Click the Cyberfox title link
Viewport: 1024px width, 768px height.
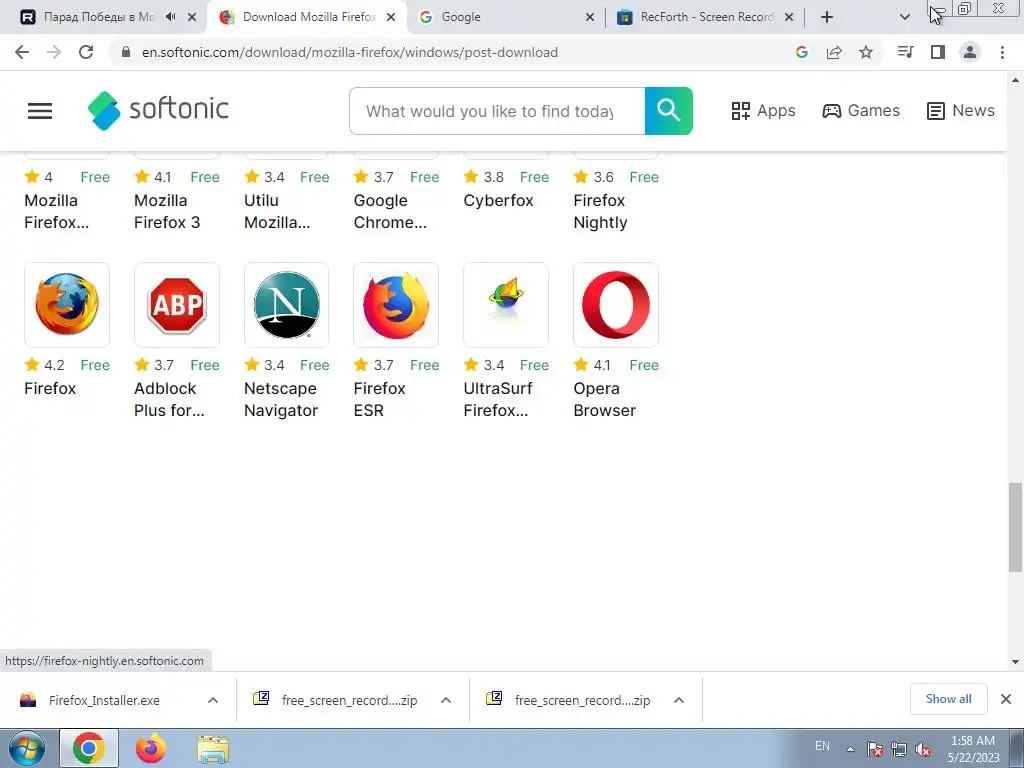[x=498, y=200]
